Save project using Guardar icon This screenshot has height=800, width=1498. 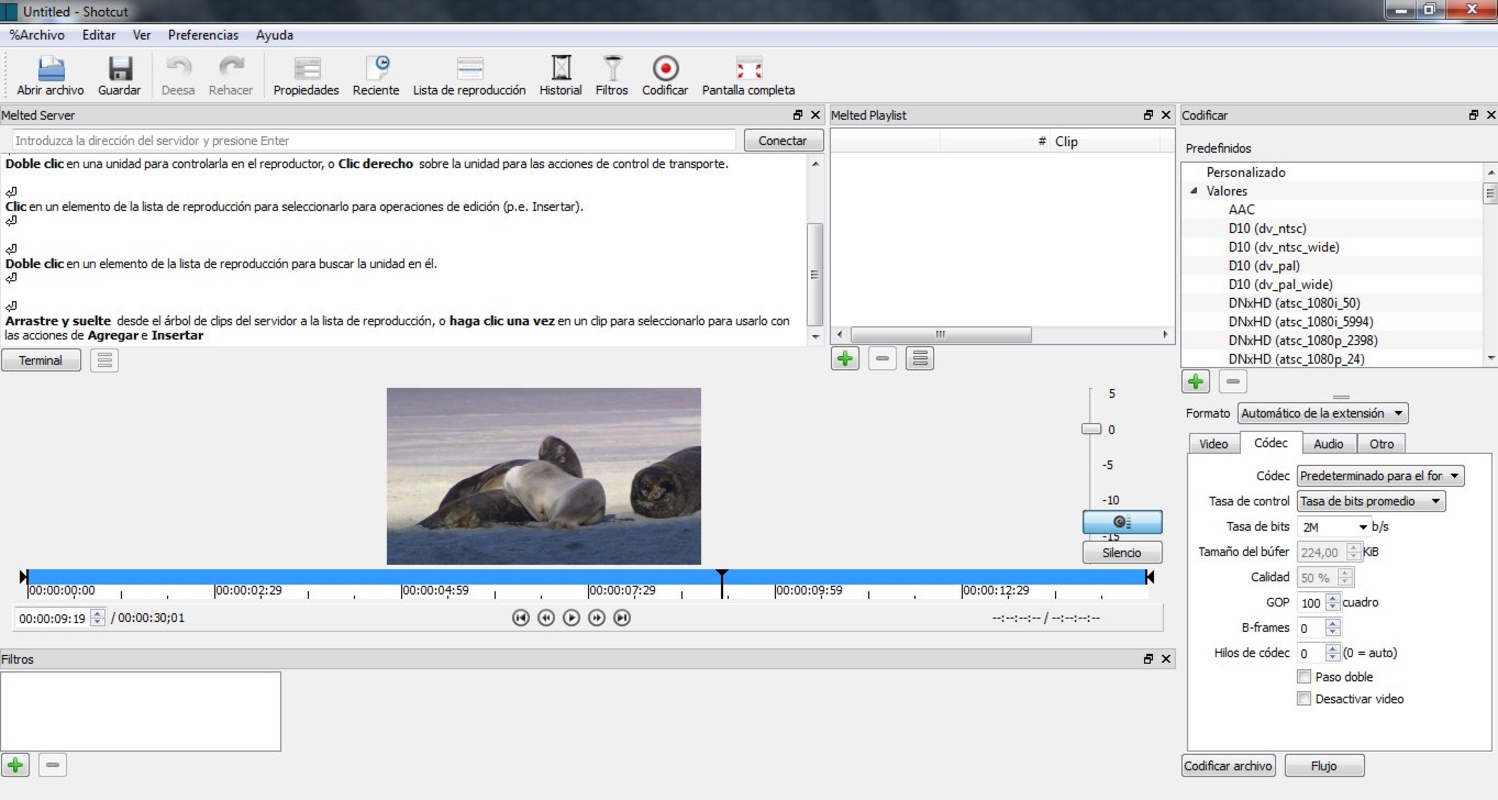tap(119, 76)
